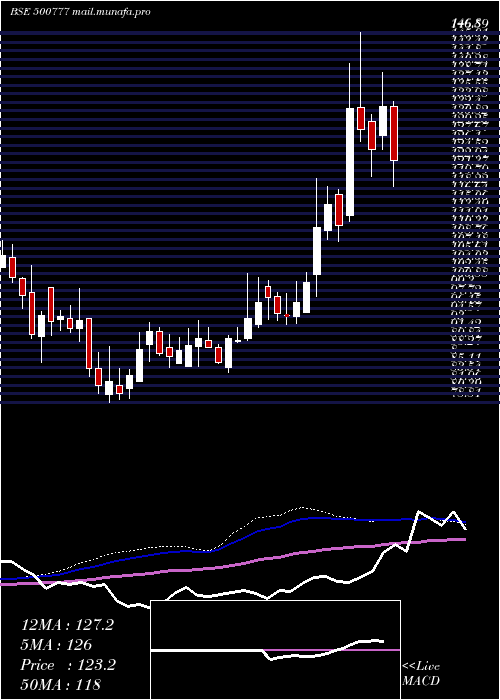Click inside the MACD inset chart box
Viewport: 500px width, 700px height.
pos(275,650)
